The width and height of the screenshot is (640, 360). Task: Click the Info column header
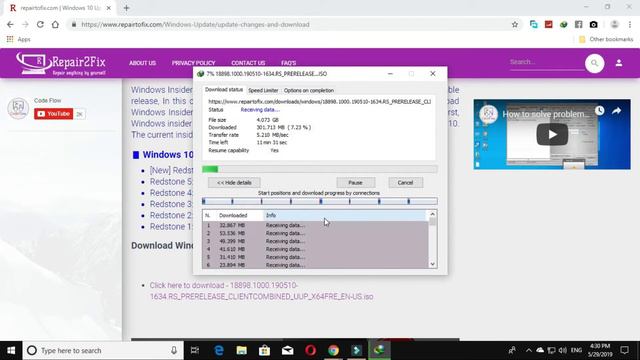tap(345, 215)
